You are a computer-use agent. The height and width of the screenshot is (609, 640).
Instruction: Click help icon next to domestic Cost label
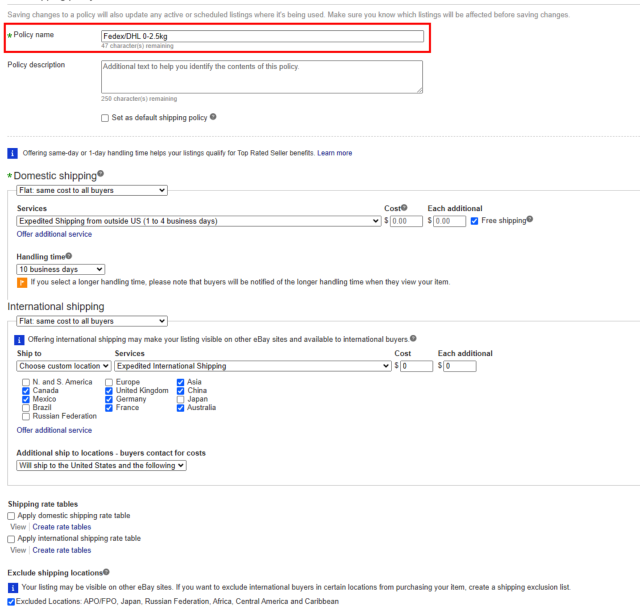pos(404,208)
